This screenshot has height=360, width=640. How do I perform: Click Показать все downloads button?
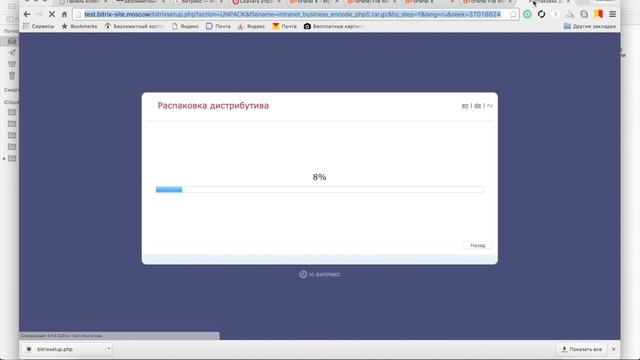[x=582, y=349]
